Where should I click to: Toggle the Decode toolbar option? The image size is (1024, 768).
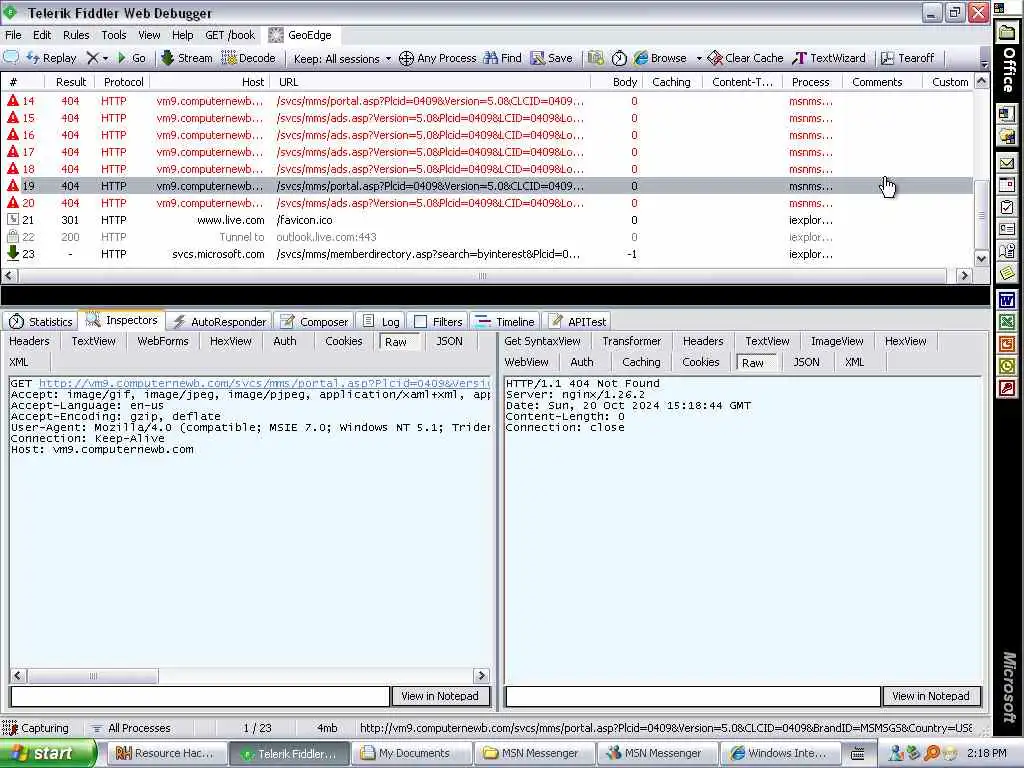coord(248,58)
